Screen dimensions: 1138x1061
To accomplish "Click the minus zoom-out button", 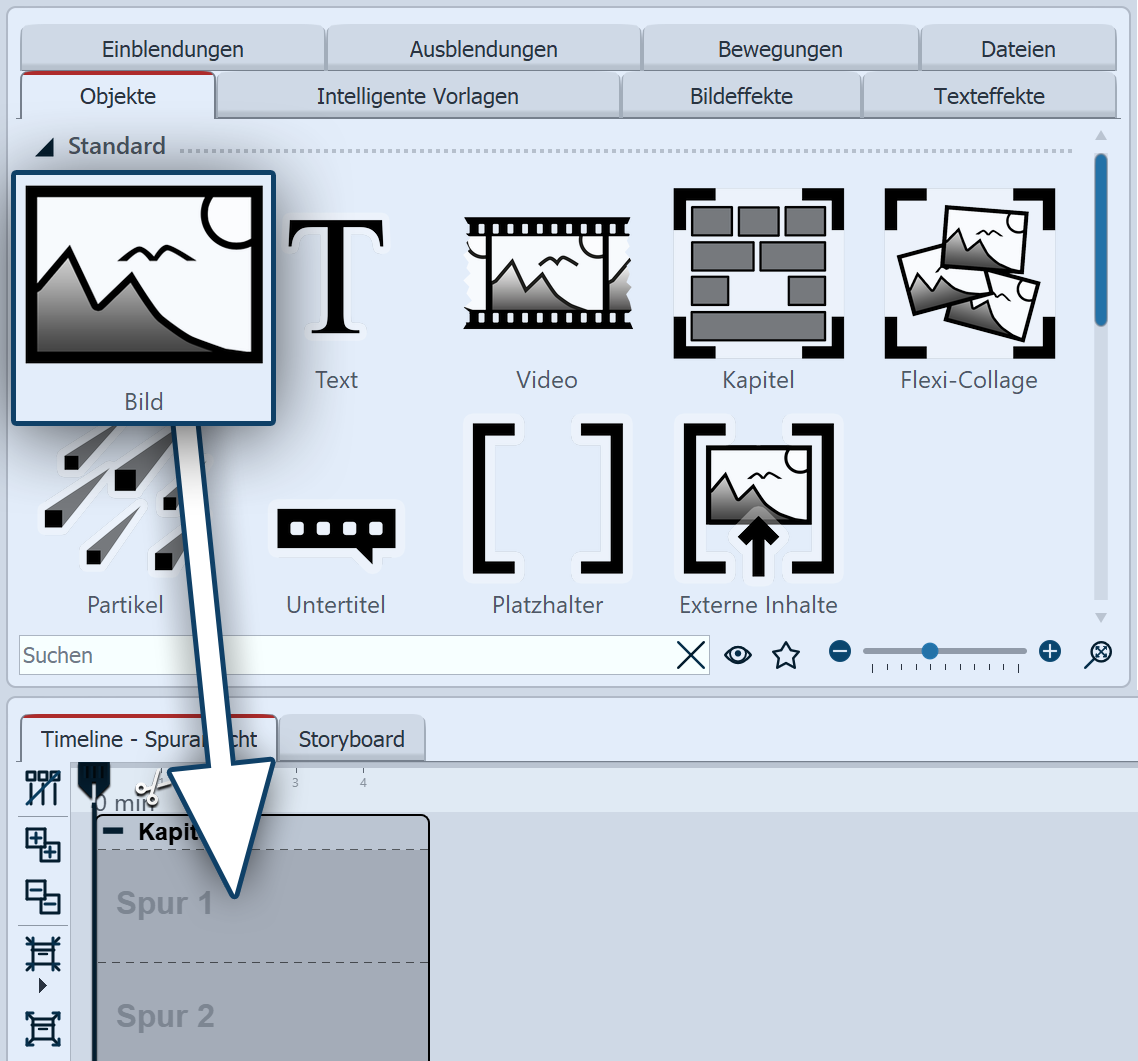I will tap(840, 652).
